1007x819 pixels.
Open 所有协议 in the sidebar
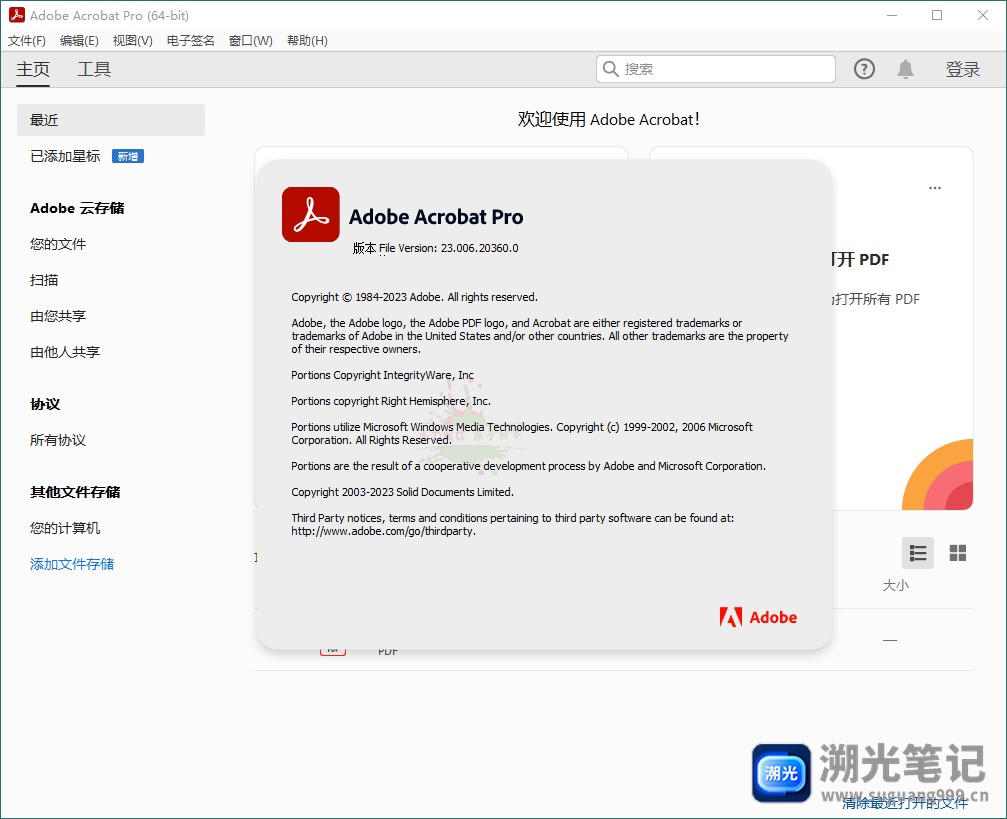[x=58, y=440]
